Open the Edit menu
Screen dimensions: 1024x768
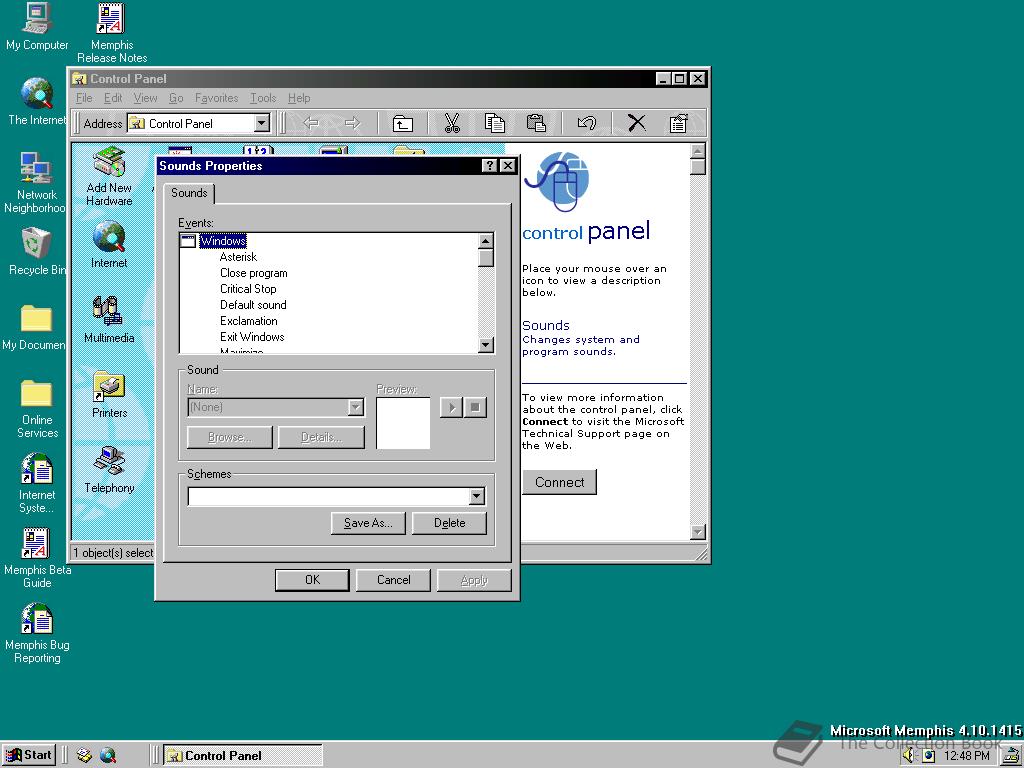(113, 98)
